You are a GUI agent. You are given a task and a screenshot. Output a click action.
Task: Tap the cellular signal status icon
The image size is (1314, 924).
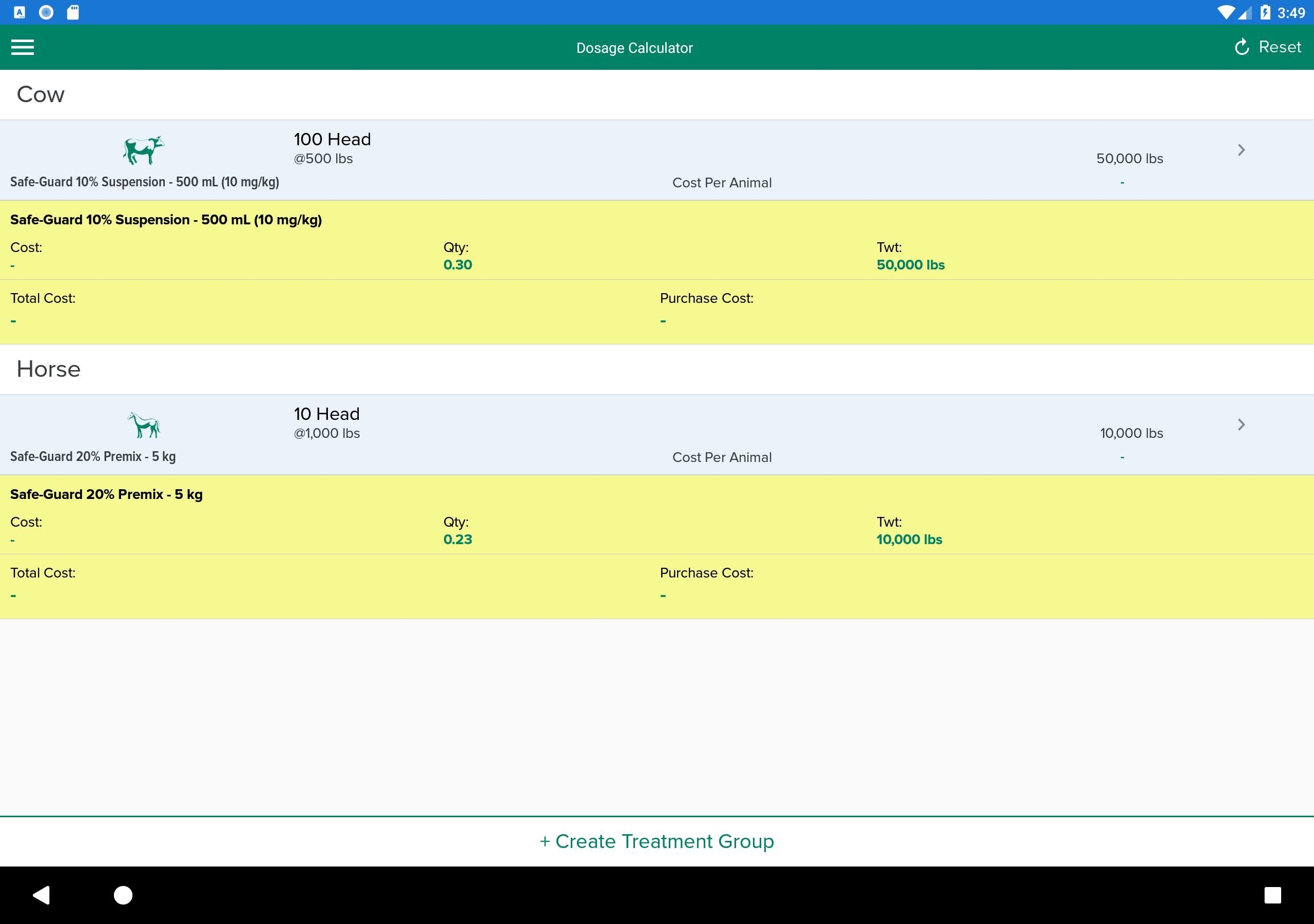click(1244, 13)
